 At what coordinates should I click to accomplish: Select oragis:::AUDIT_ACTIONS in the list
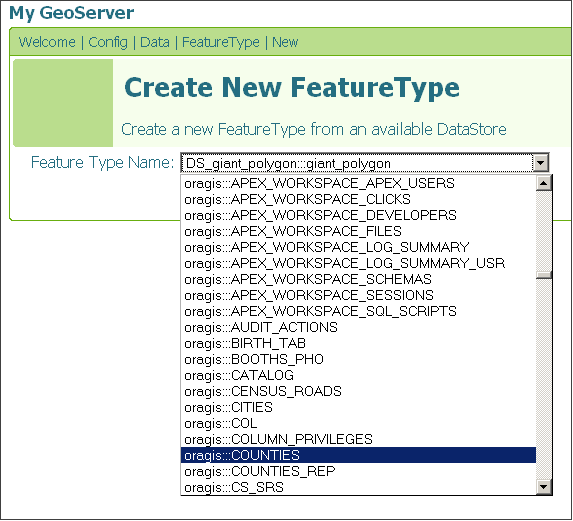358,327
